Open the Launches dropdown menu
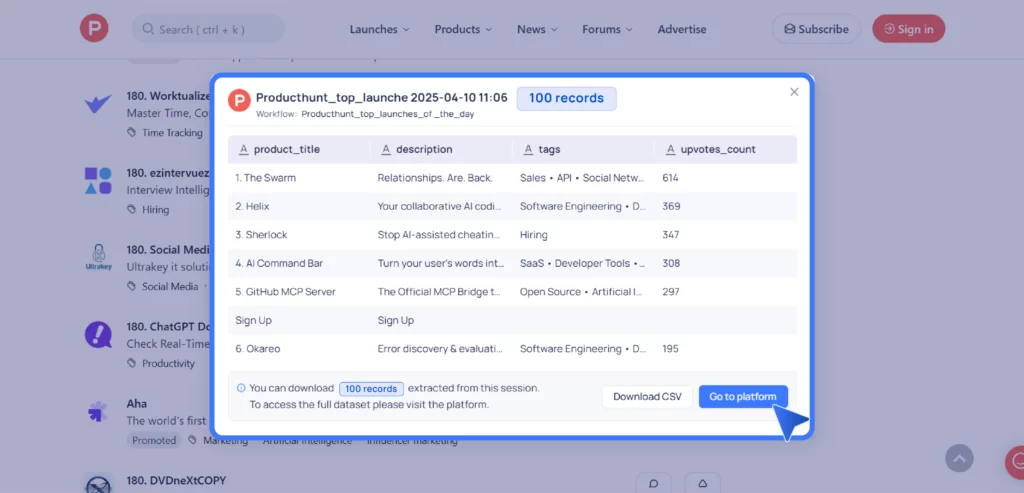 [x=379, y=29]
